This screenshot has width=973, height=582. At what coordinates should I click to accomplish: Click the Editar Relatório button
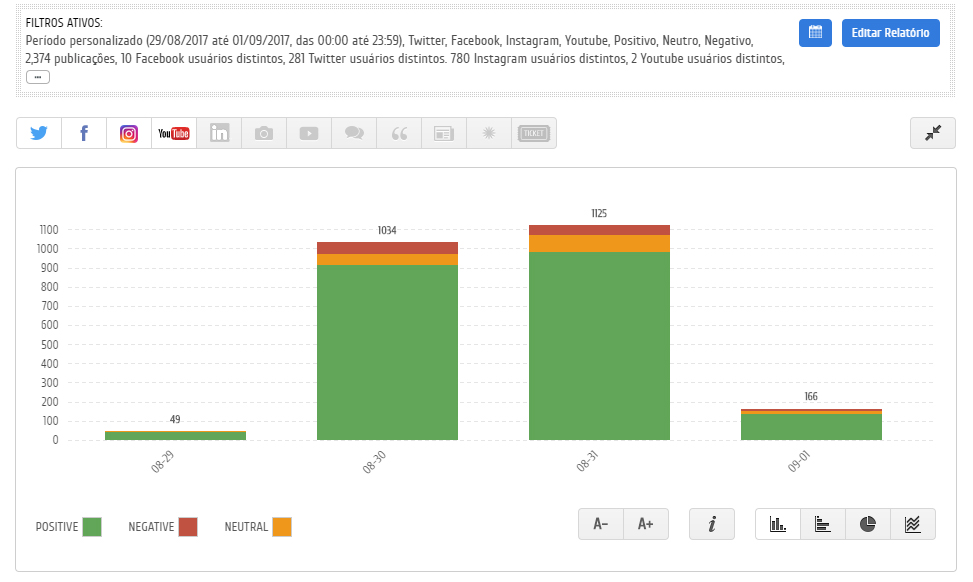pyautogui.click(x=890, y=33)
